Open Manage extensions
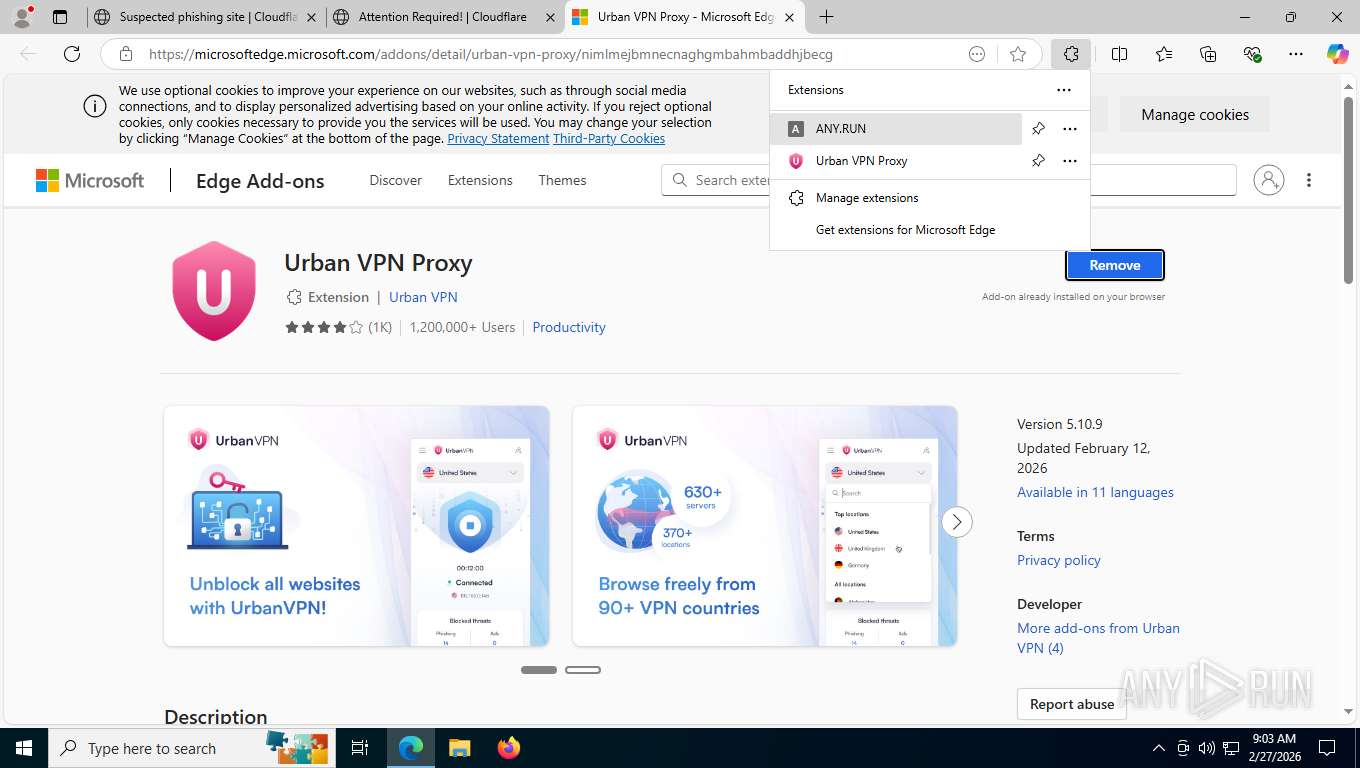Viewport: 1360px width, 768px height. coord(930,197)
